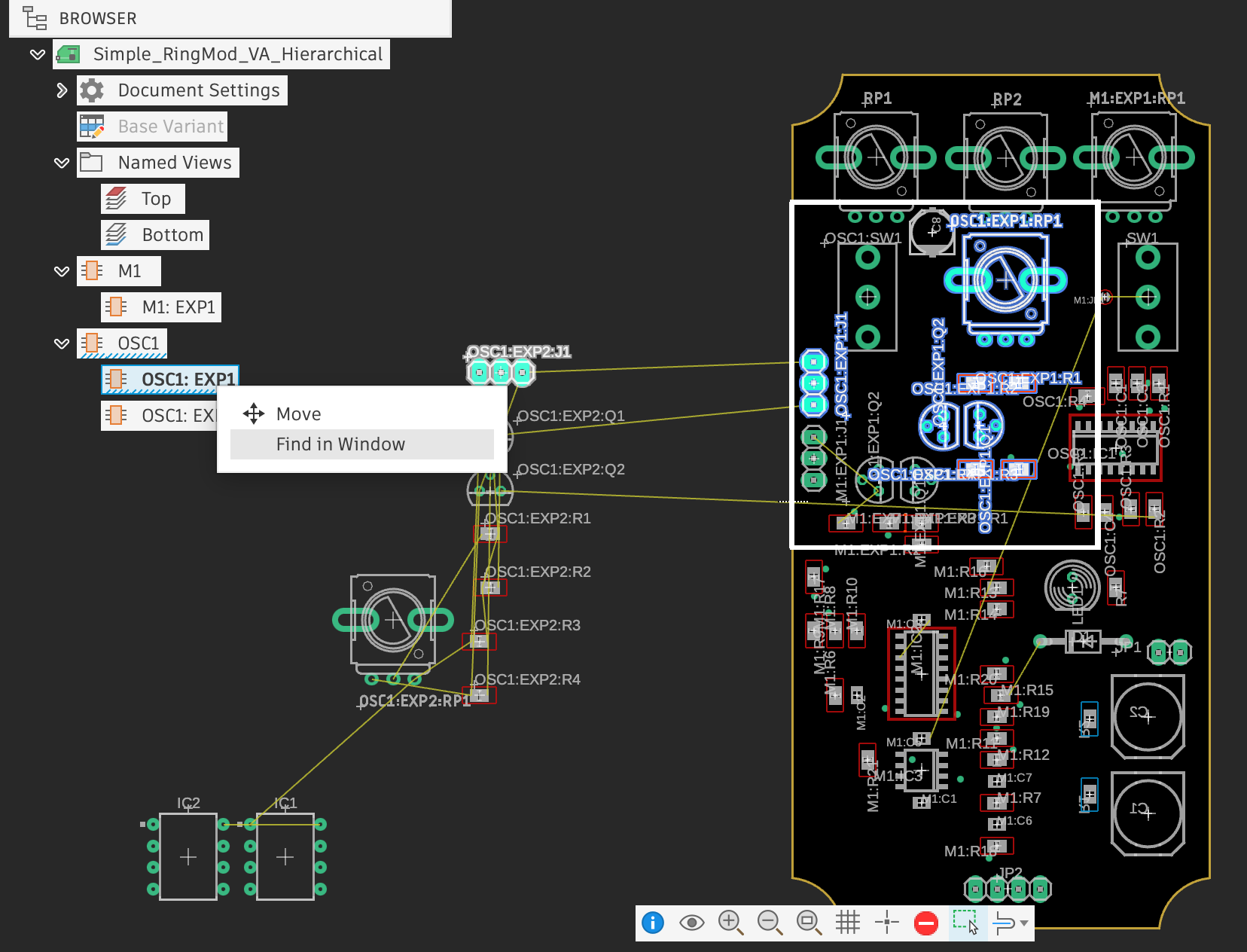Collapse the Named Views folder

coord(62,163)
